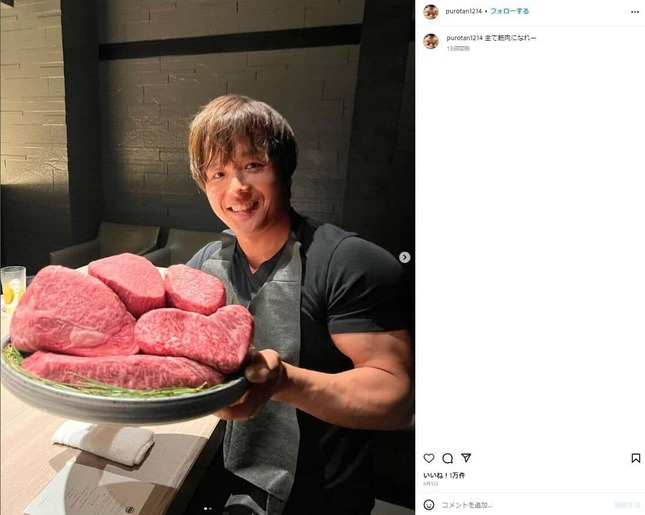Viewport: 645px width, 515px height.
Task: Go to next photo with arrow
Action: tap(404, 258)
